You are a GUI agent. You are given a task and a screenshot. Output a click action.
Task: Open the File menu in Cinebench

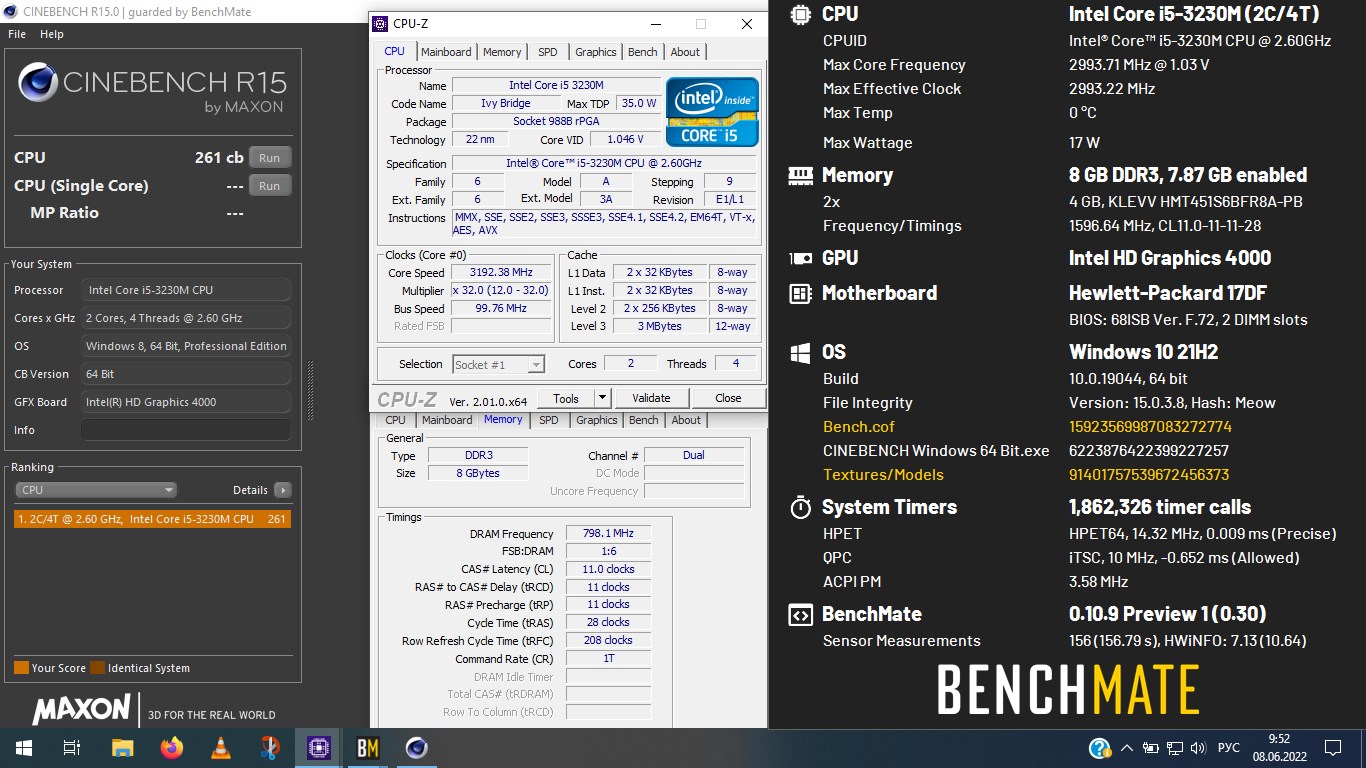click(x=17, y=34)
